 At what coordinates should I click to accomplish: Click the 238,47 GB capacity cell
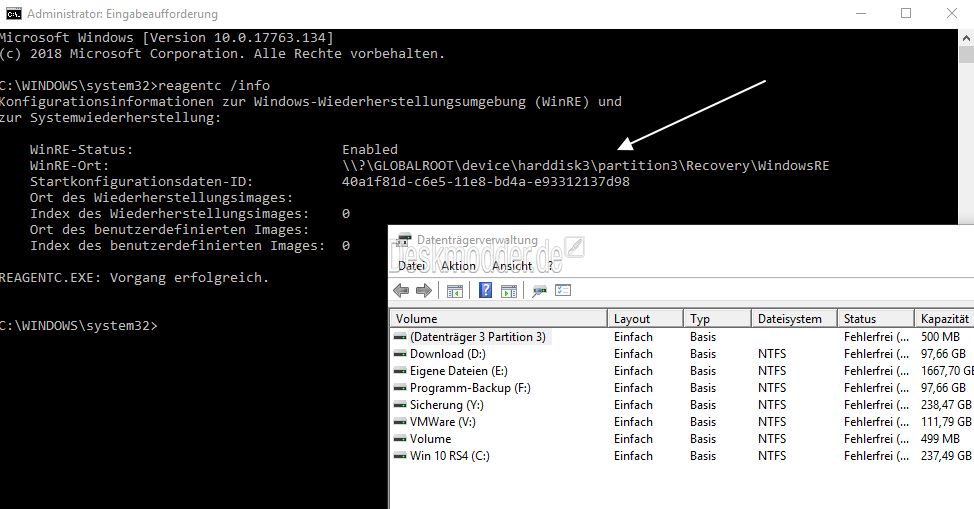click(x=946, y=405)
